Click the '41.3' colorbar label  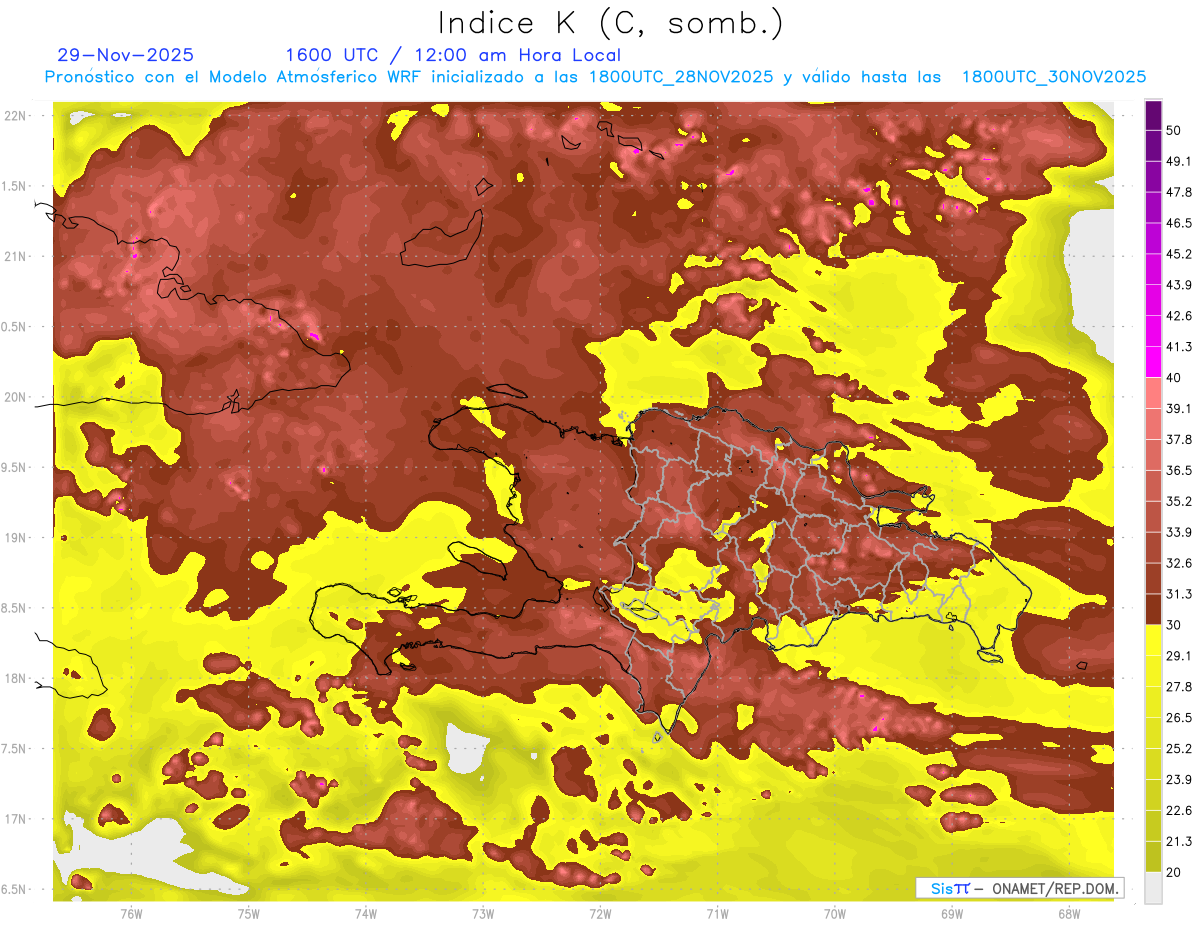[1179, 347]
